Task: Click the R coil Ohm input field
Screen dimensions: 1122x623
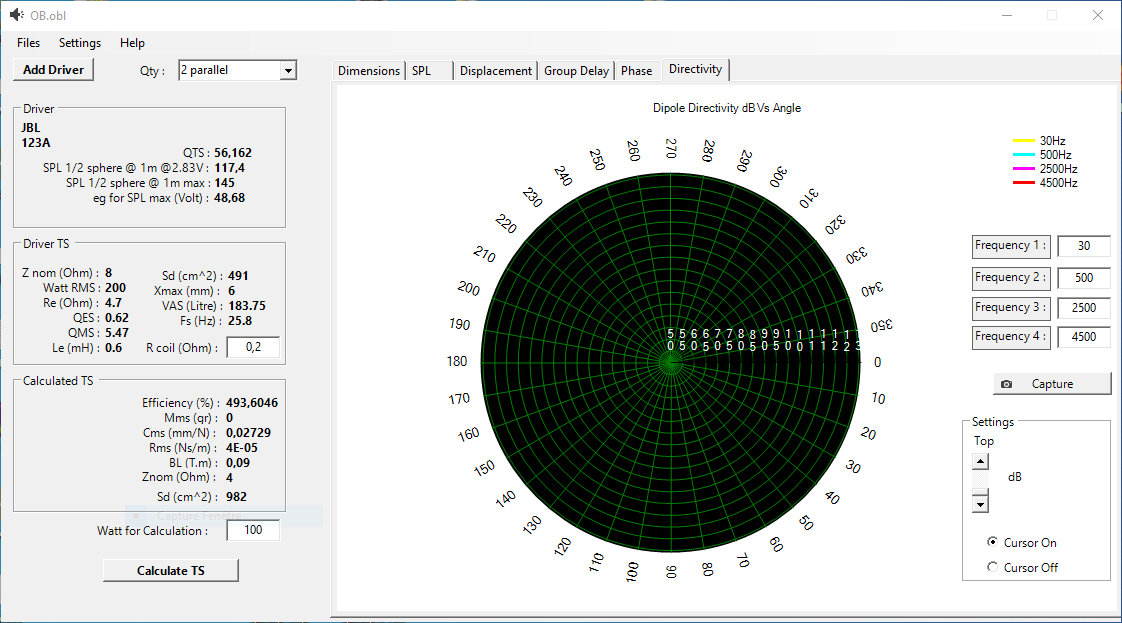Action: pos(253,347)
